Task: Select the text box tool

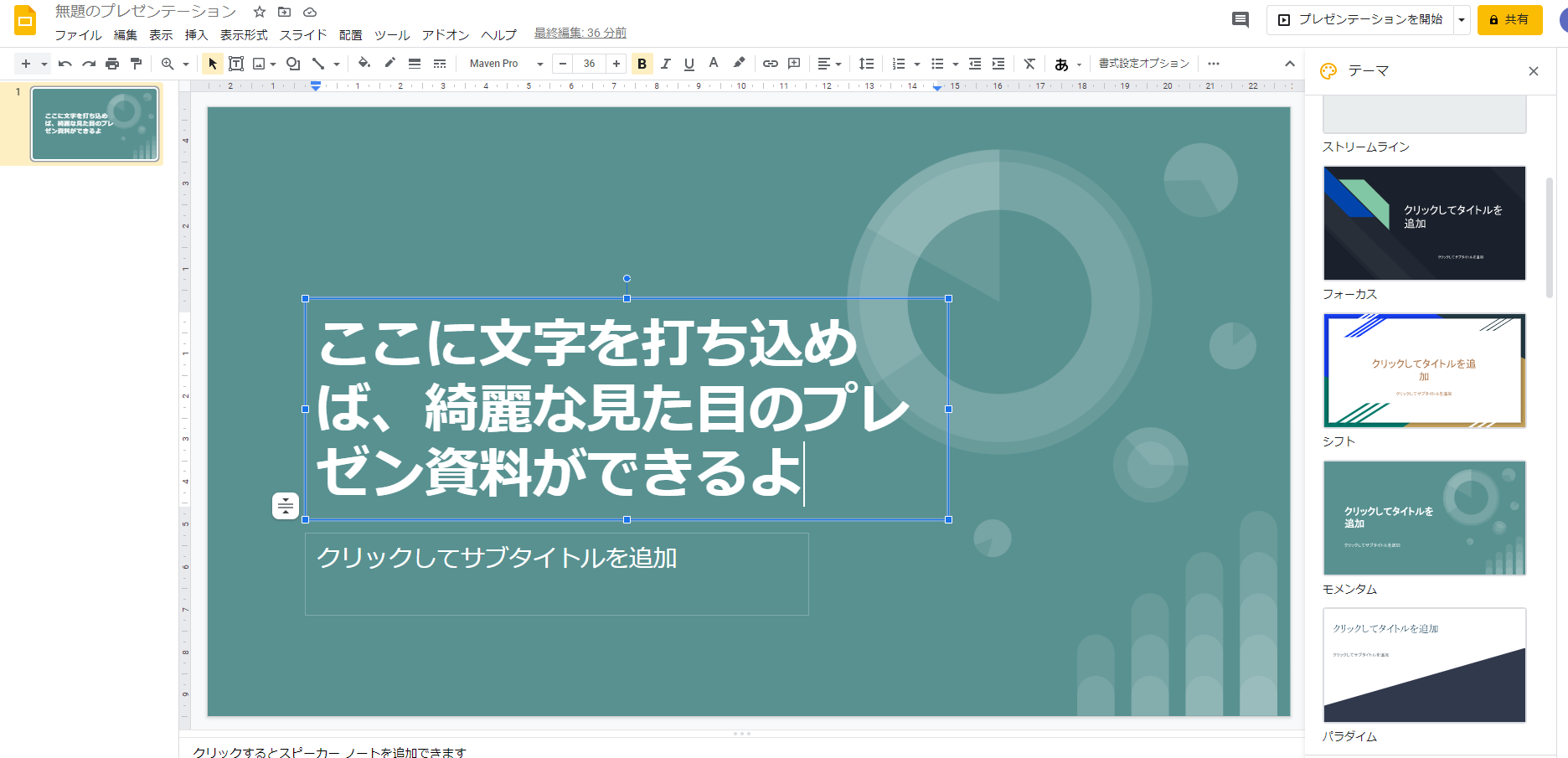Action: tap(236, 64)
